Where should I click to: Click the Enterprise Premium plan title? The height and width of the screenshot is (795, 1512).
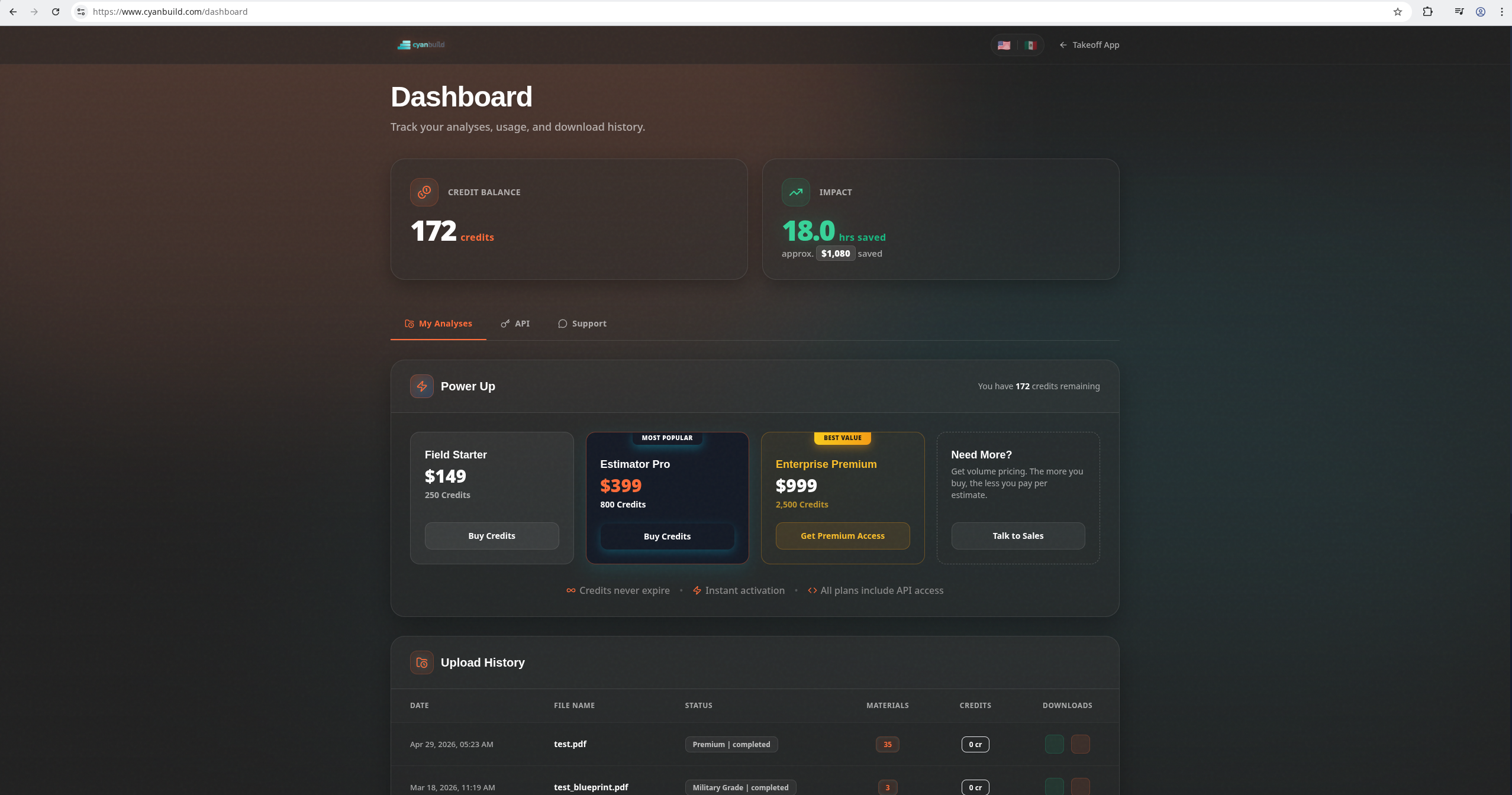tap(826, 464)
